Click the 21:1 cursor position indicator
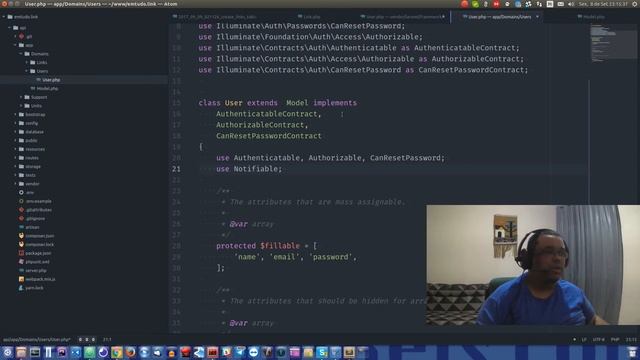The height and width of the screenshot is (360, 640). tap(107, 340)
